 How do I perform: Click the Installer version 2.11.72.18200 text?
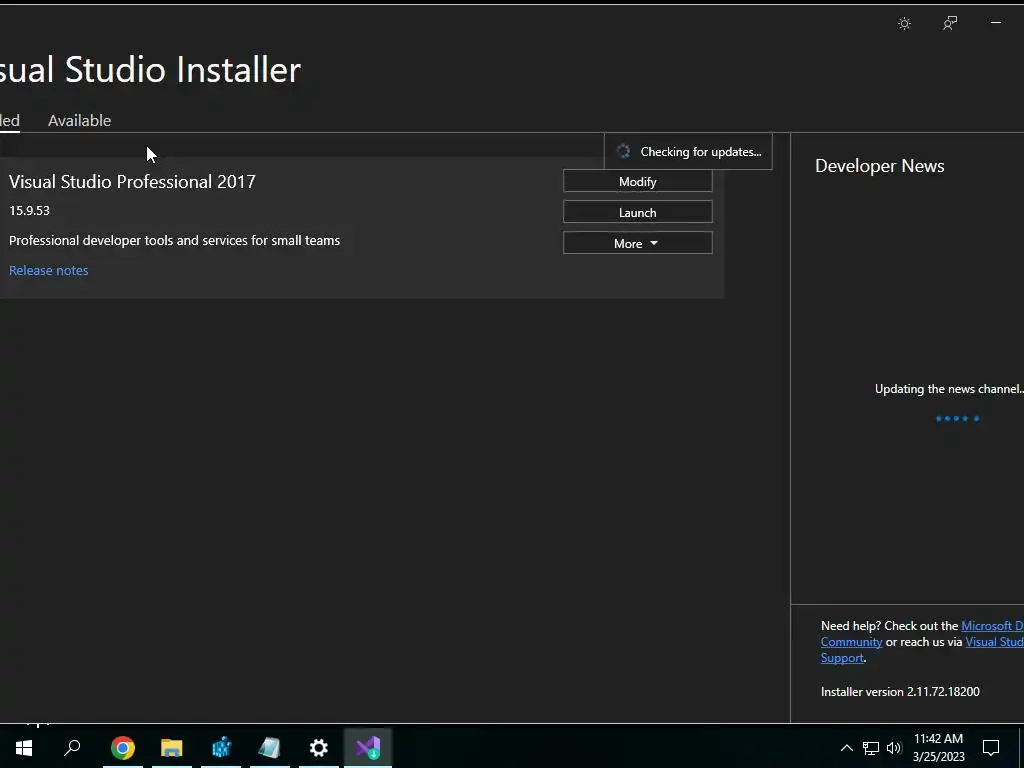[x=900, y=692]
